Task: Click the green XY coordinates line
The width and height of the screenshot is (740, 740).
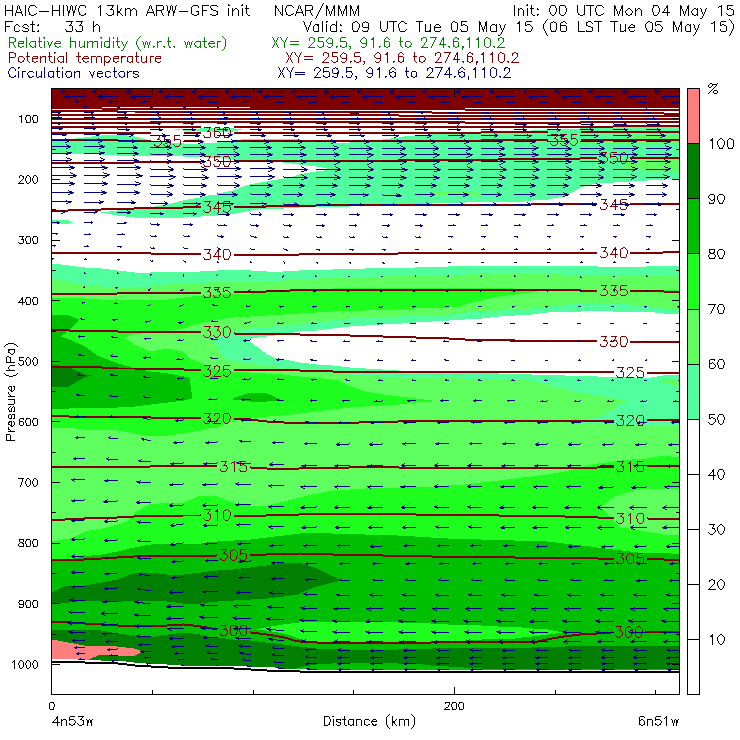Action: pyautogui.click(x=388, y=43)
